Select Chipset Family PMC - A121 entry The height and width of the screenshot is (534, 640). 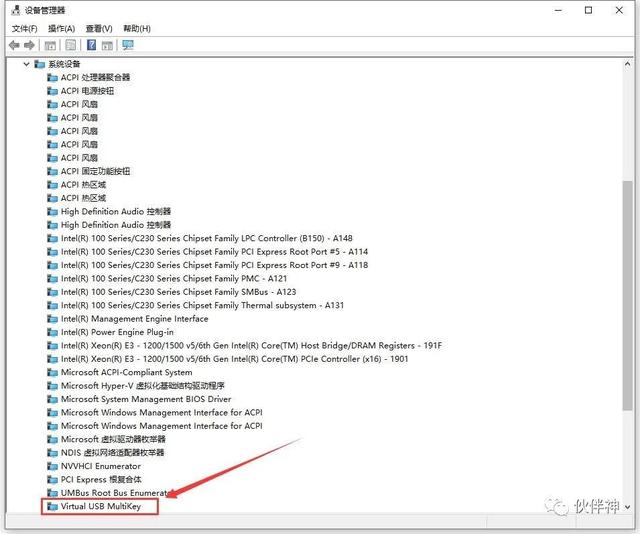(174, 278)
